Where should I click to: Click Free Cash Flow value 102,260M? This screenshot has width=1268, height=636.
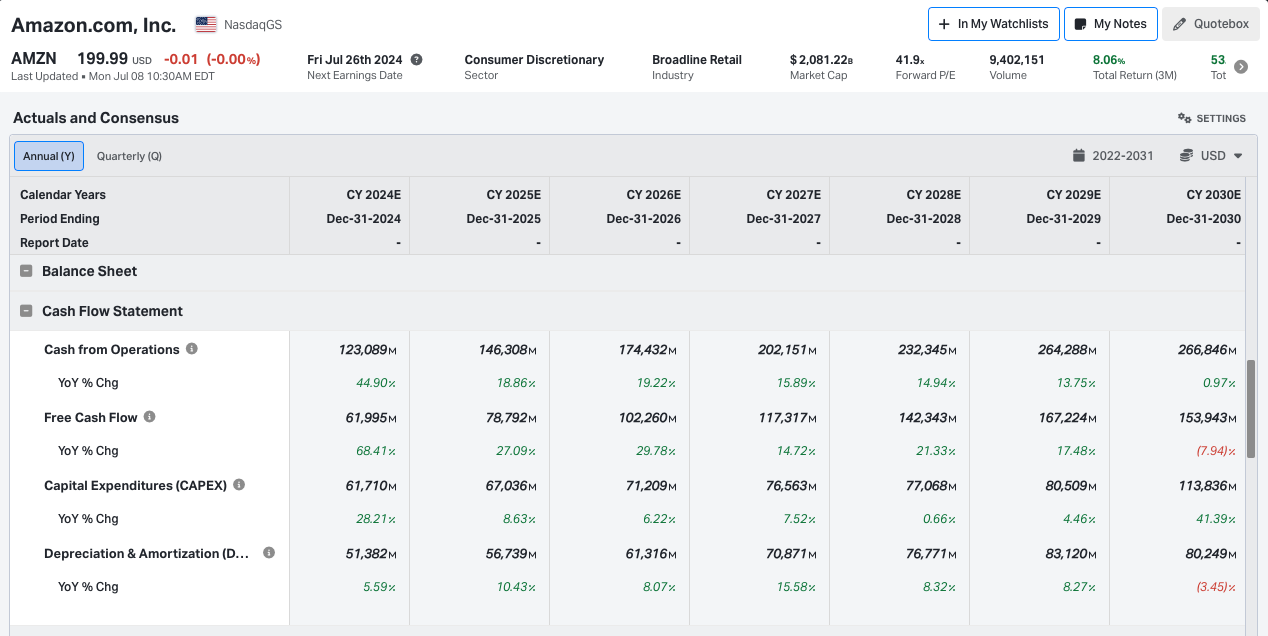click(x=647, y=418)
